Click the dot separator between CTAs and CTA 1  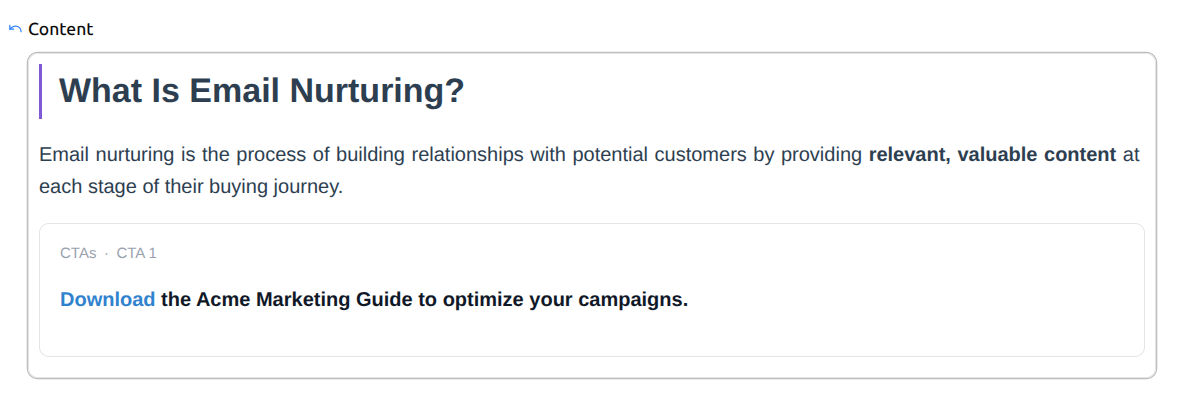point(106,253)
